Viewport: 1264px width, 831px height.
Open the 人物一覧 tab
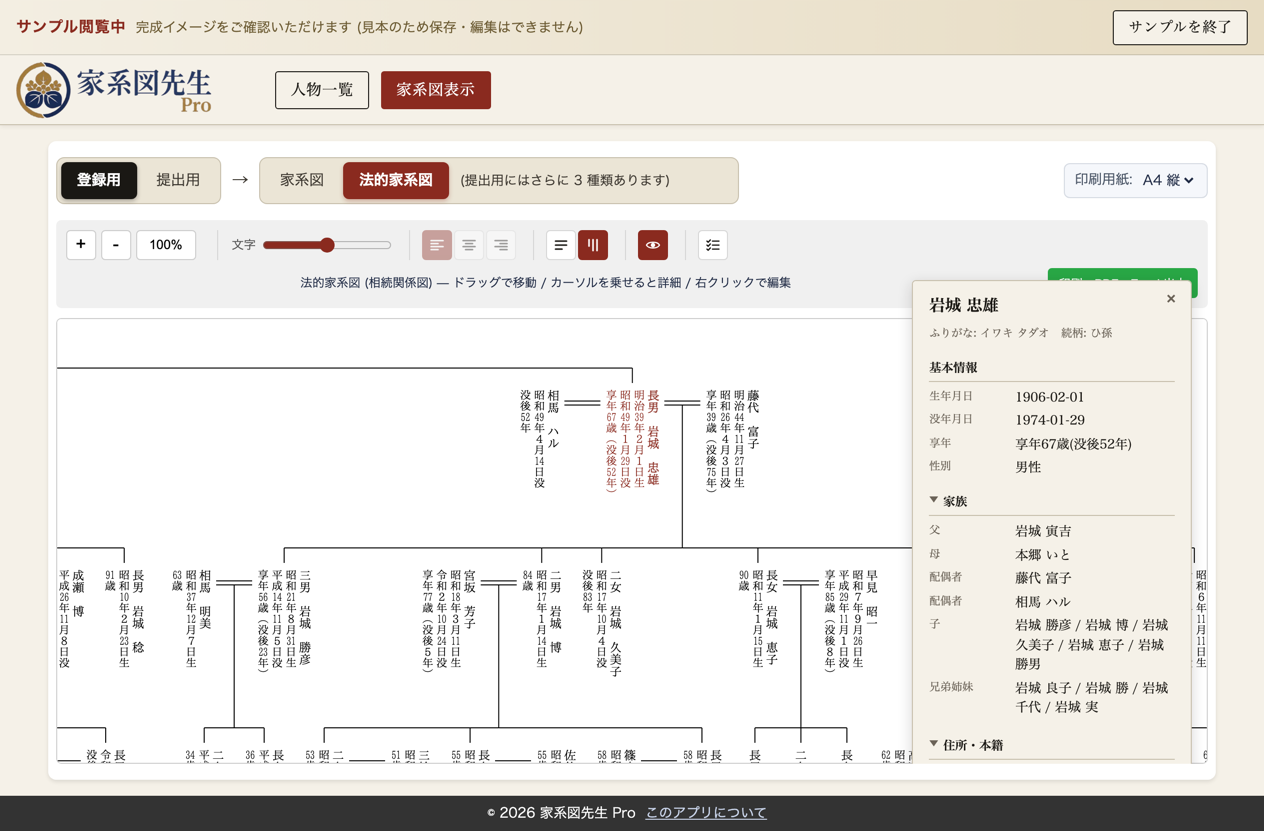tap(322, 90)
